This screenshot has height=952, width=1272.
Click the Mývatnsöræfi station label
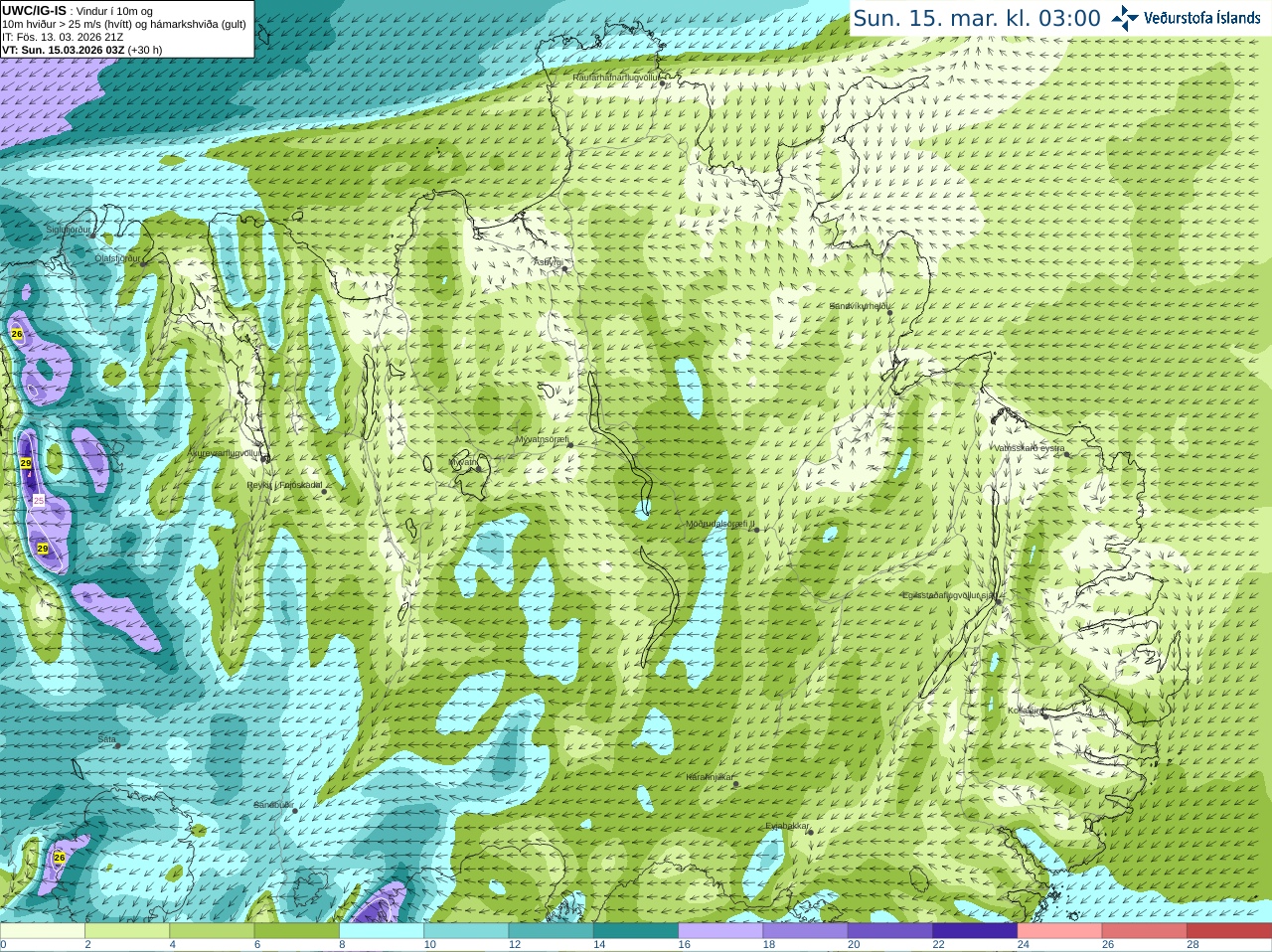pyautogui.click(x=542, y=439)
